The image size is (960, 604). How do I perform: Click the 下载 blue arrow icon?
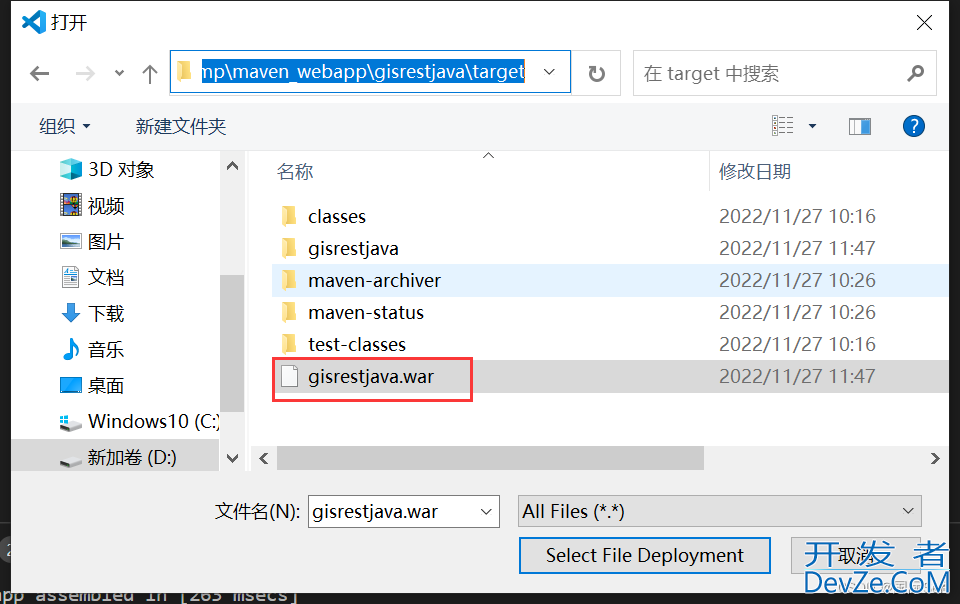[x=70, y=313]
